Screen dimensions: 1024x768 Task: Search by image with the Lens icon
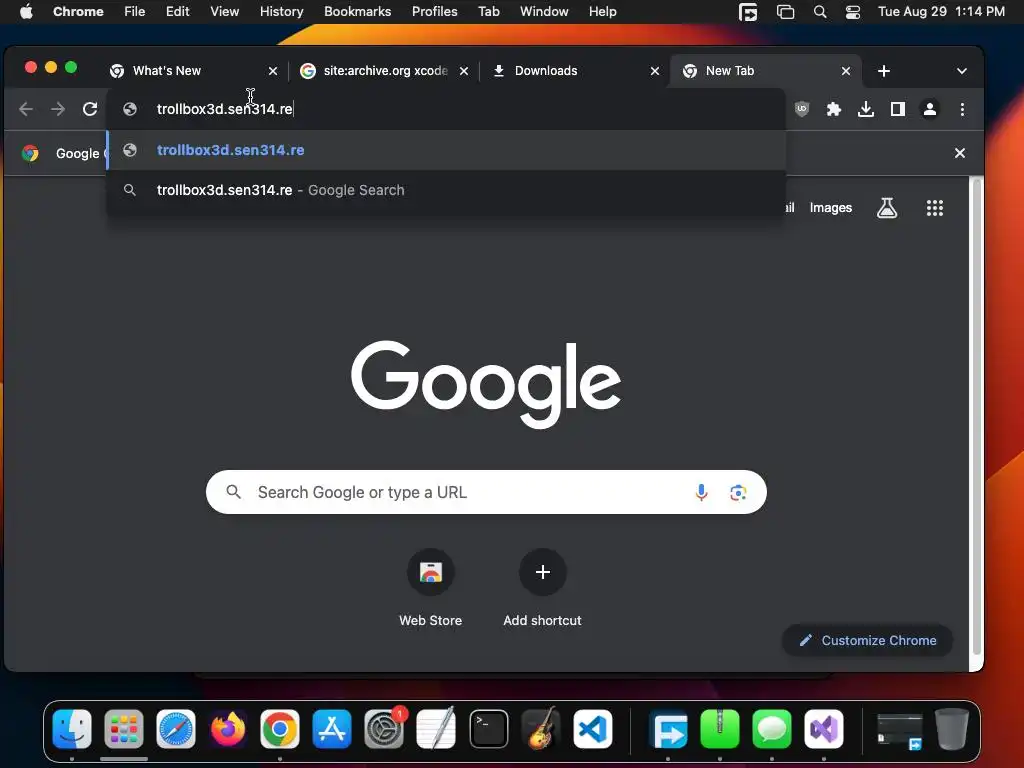click(738, 492)
